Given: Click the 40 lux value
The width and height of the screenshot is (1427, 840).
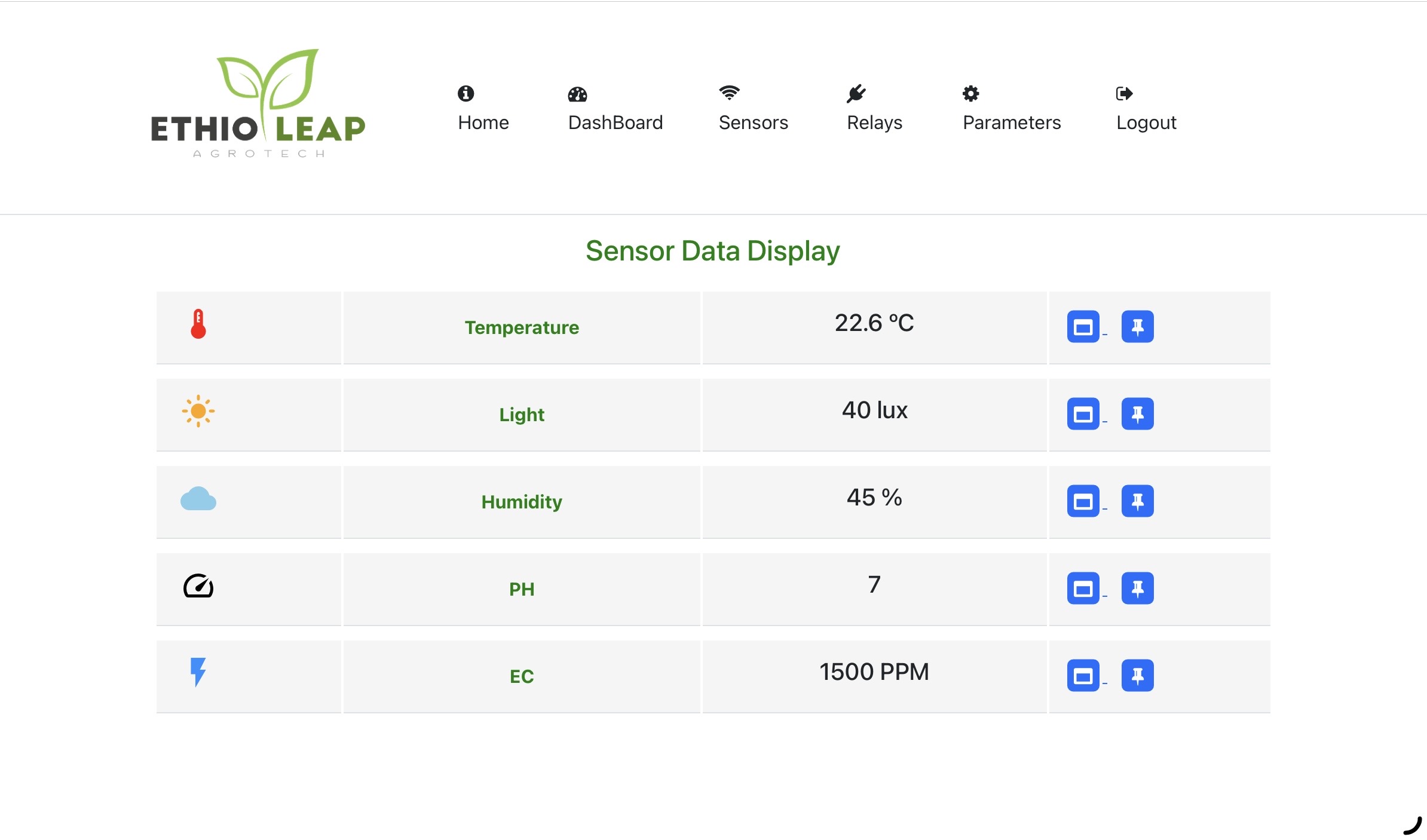Looking at the screenshot, I should [874, 410].
